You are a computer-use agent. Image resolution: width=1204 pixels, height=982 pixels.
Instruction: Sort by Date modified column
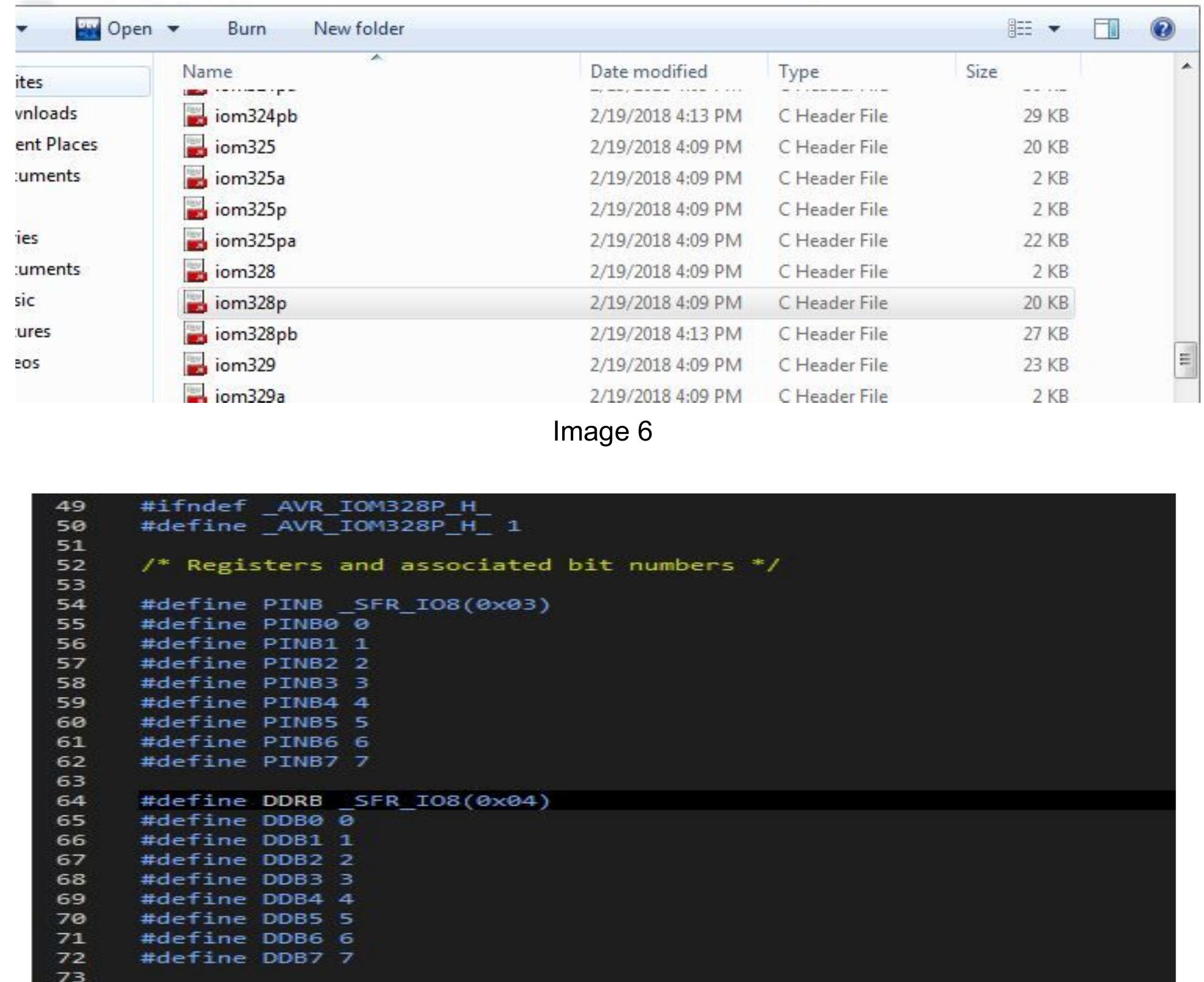(x=648, y=72)
